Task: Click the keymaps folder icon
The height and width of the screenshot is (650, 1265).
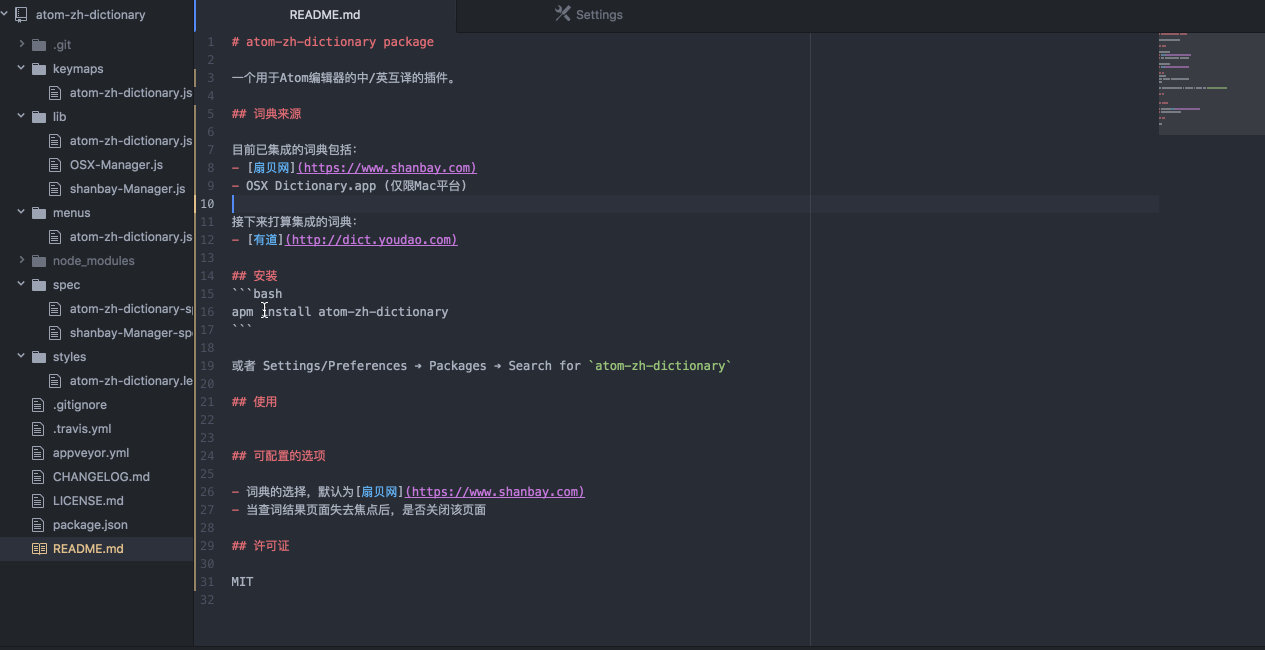Action: coord(39,69)
